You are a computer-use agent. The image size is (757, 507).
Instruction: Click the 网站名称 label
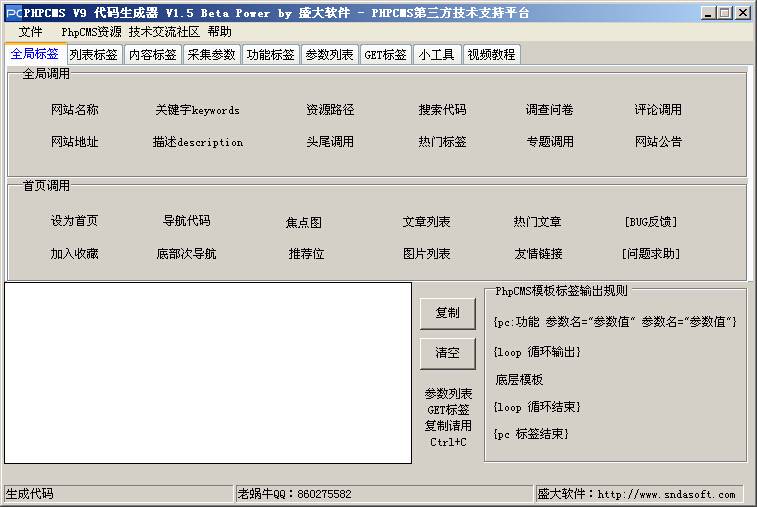(75, 110)
